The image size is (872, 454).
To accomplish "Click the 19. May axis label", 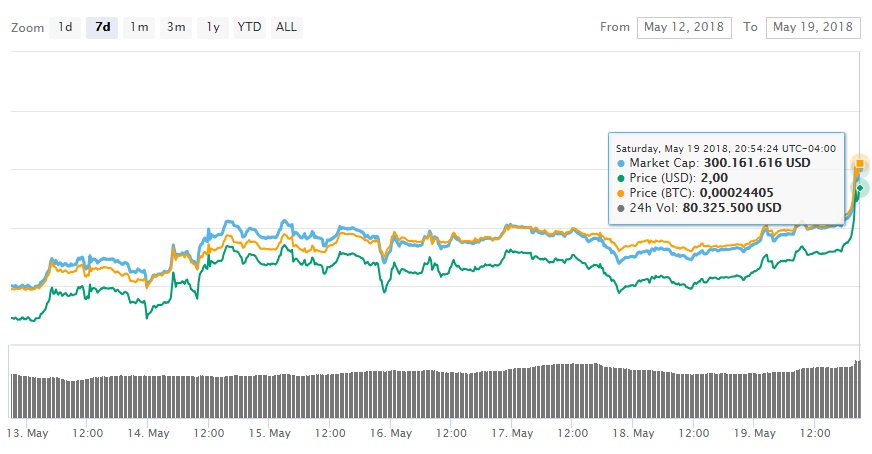I will [755, 433].
